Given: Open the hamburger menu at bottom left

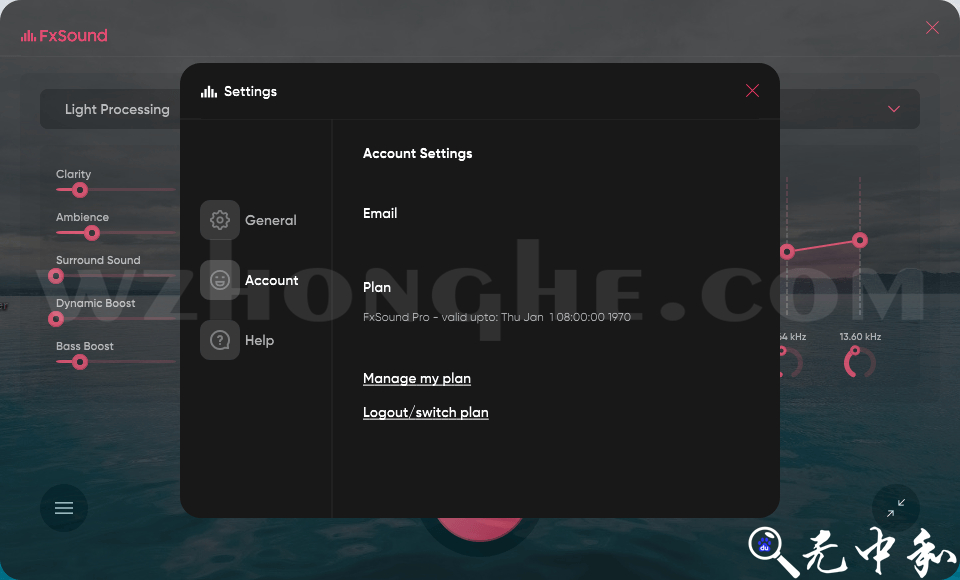Looking at the screenshot, I should [64, 508].
